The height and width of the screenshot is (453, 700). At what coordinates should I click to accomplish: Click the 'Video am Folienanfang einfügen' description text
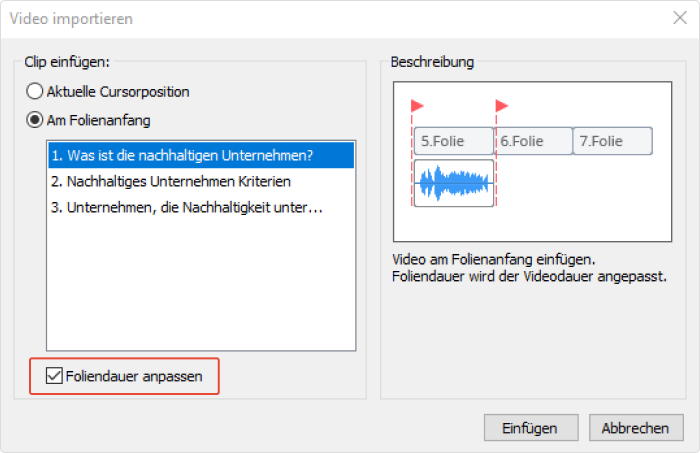494,259
